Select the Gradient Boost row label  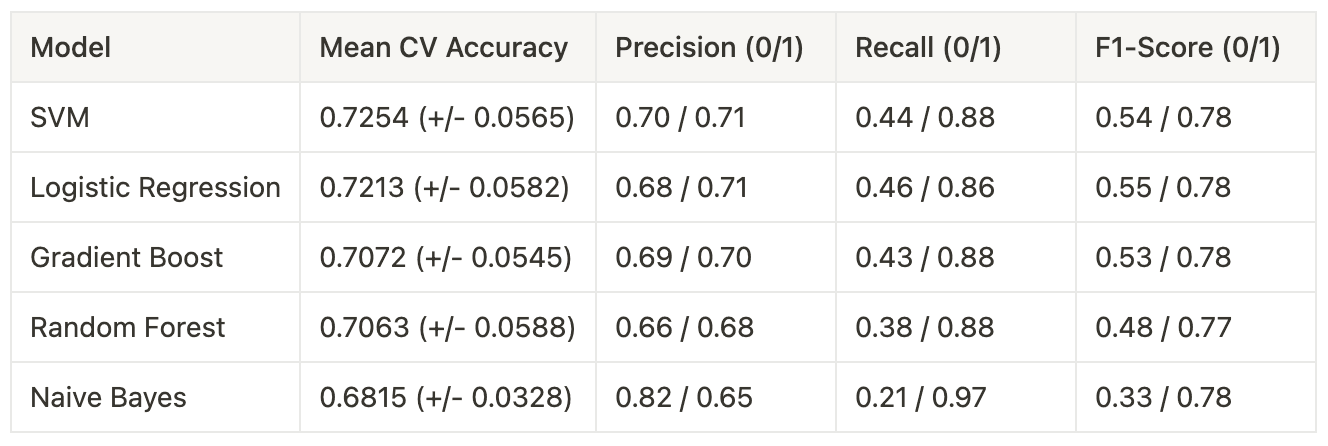[x=126, y=257]
